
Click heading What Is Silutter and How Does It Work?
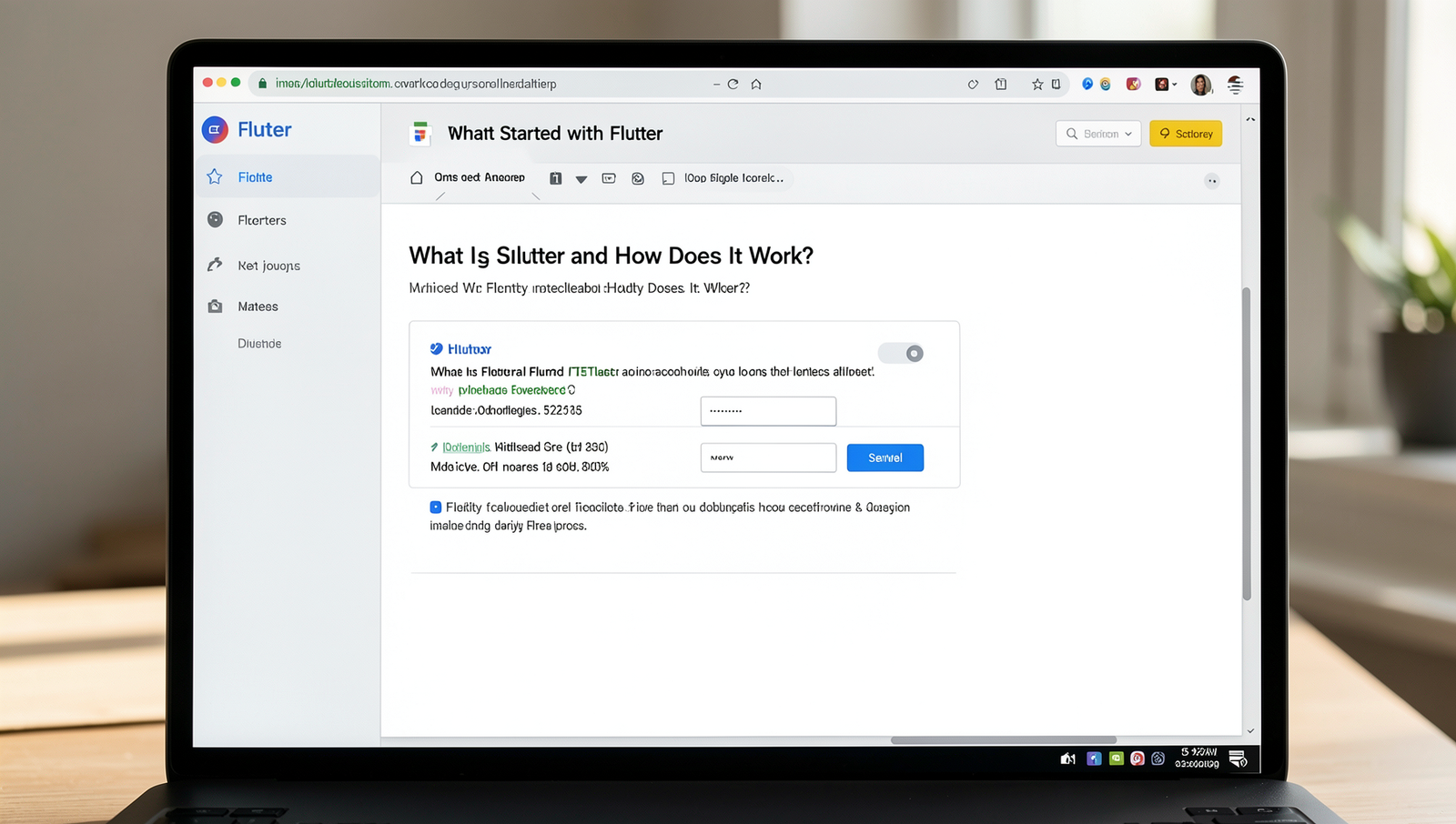611,256
